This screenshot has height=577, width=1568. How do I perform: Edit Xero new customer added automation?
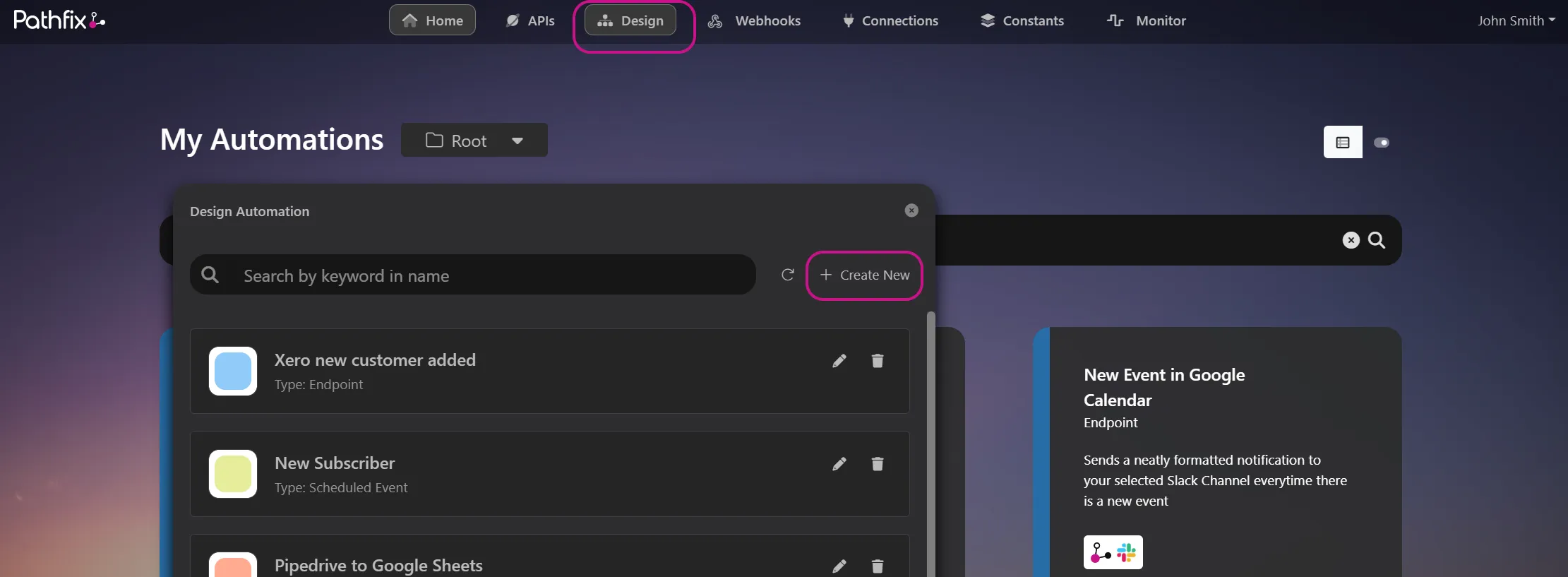839,361
